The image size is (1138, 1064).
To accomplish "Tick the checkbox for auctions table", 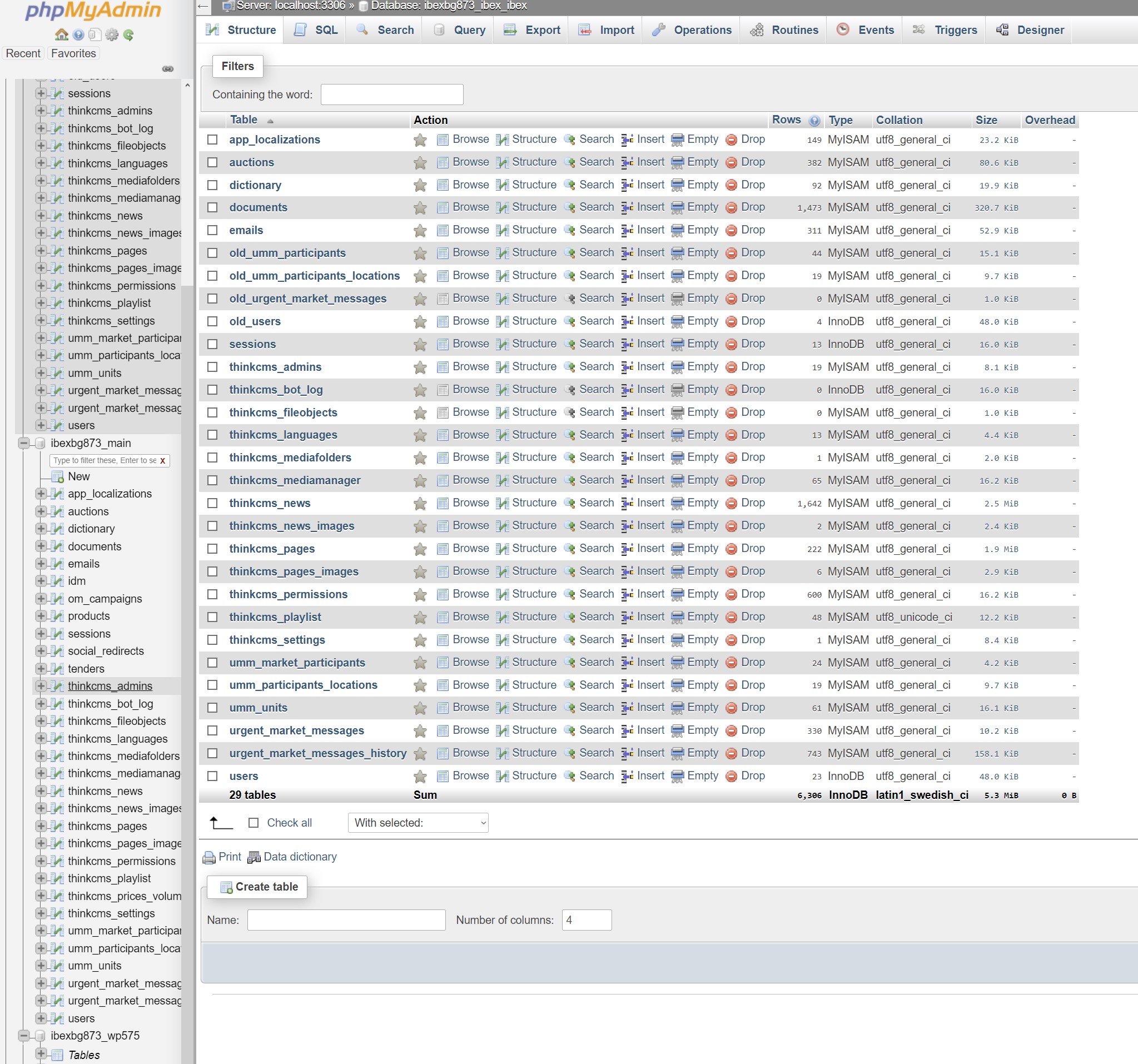I will (x=212, y=162).
